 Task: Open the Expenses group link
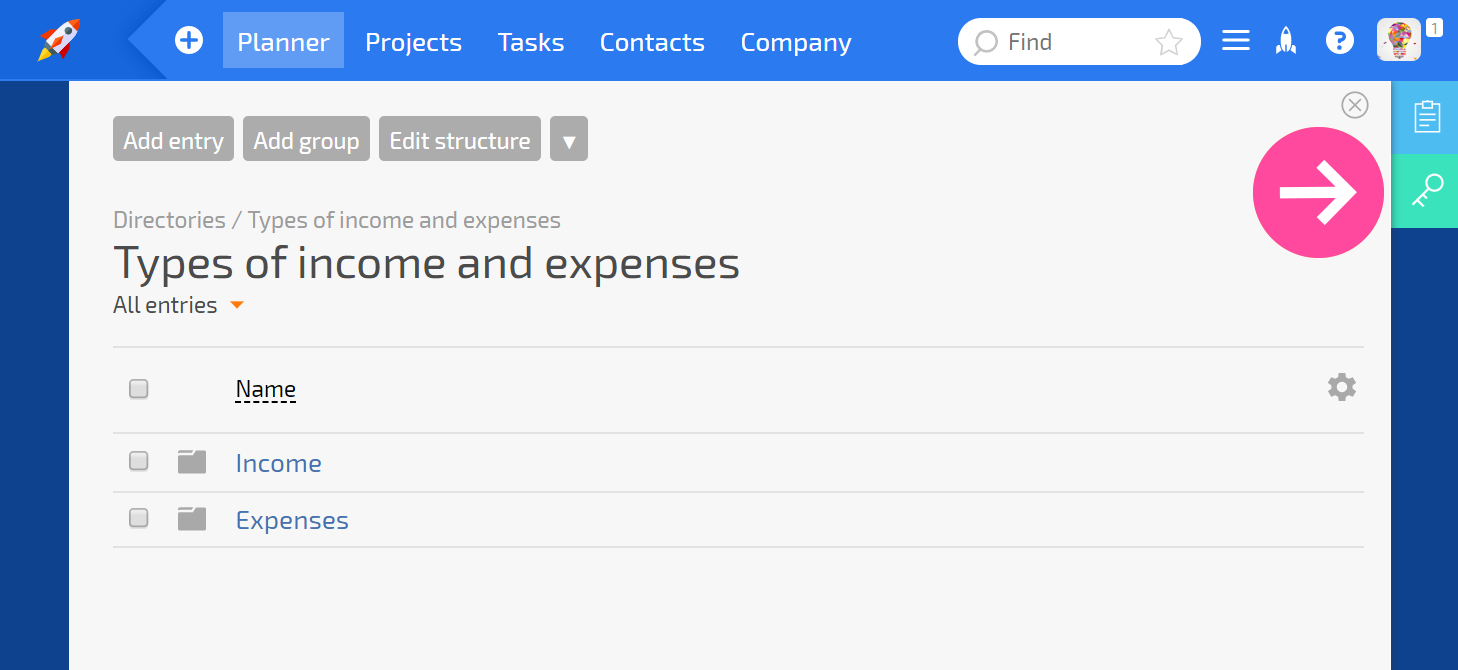click(292, 521)
